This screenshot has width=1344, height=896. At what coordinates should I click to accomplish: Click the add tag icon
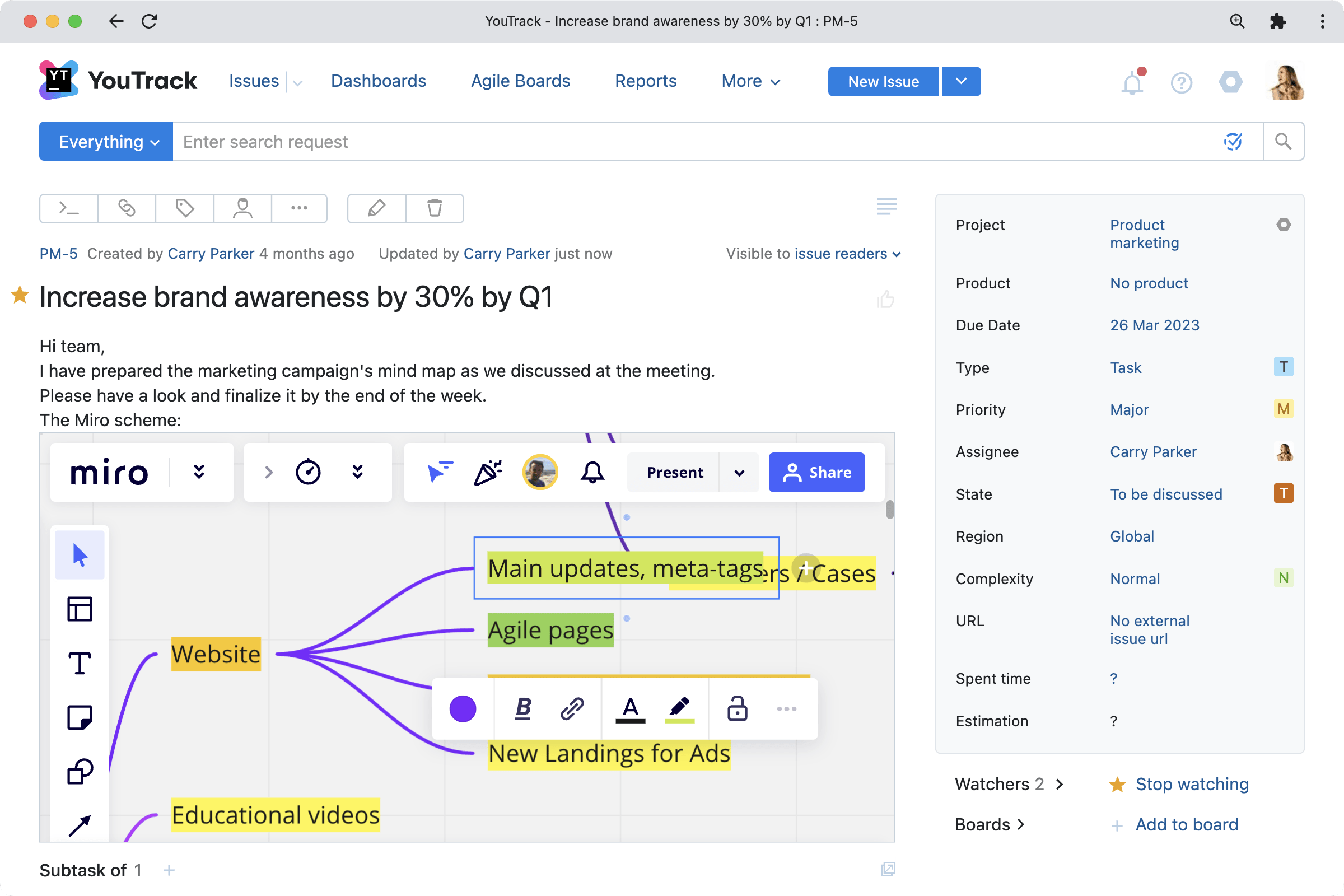click(185, 208)
